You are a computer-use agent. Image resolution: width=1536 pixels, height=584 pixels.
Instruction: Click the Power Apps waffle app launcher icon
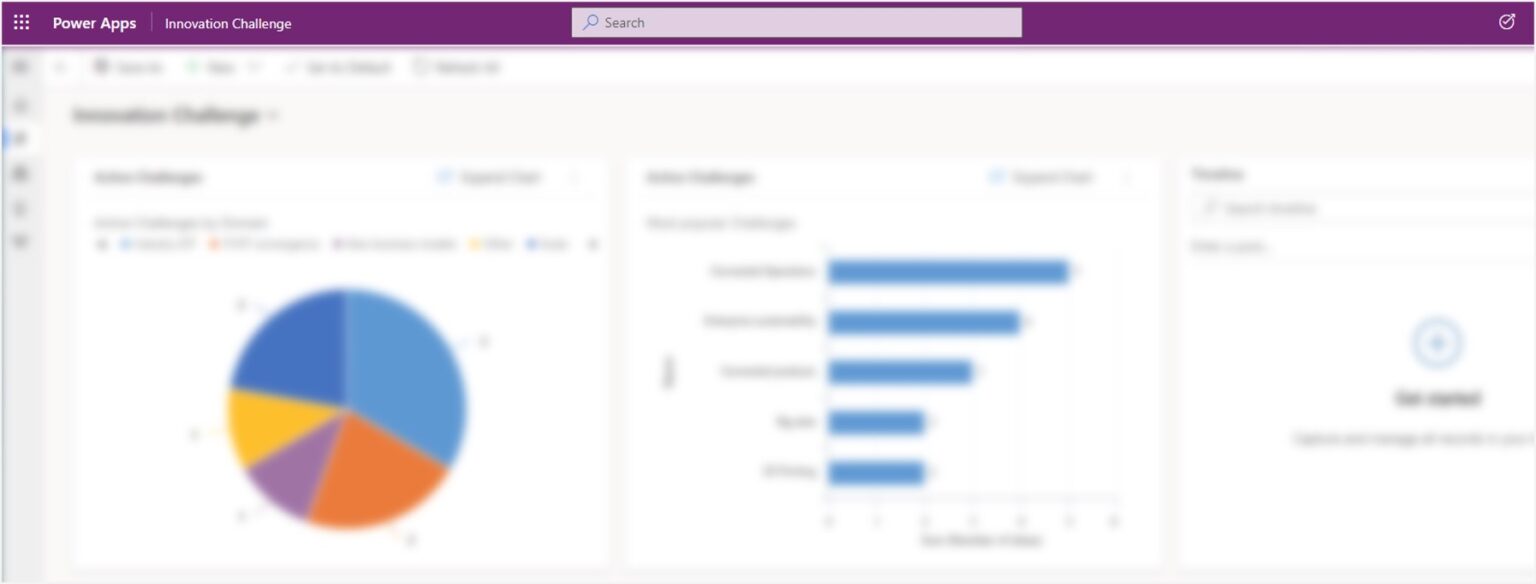pos(21,22)
